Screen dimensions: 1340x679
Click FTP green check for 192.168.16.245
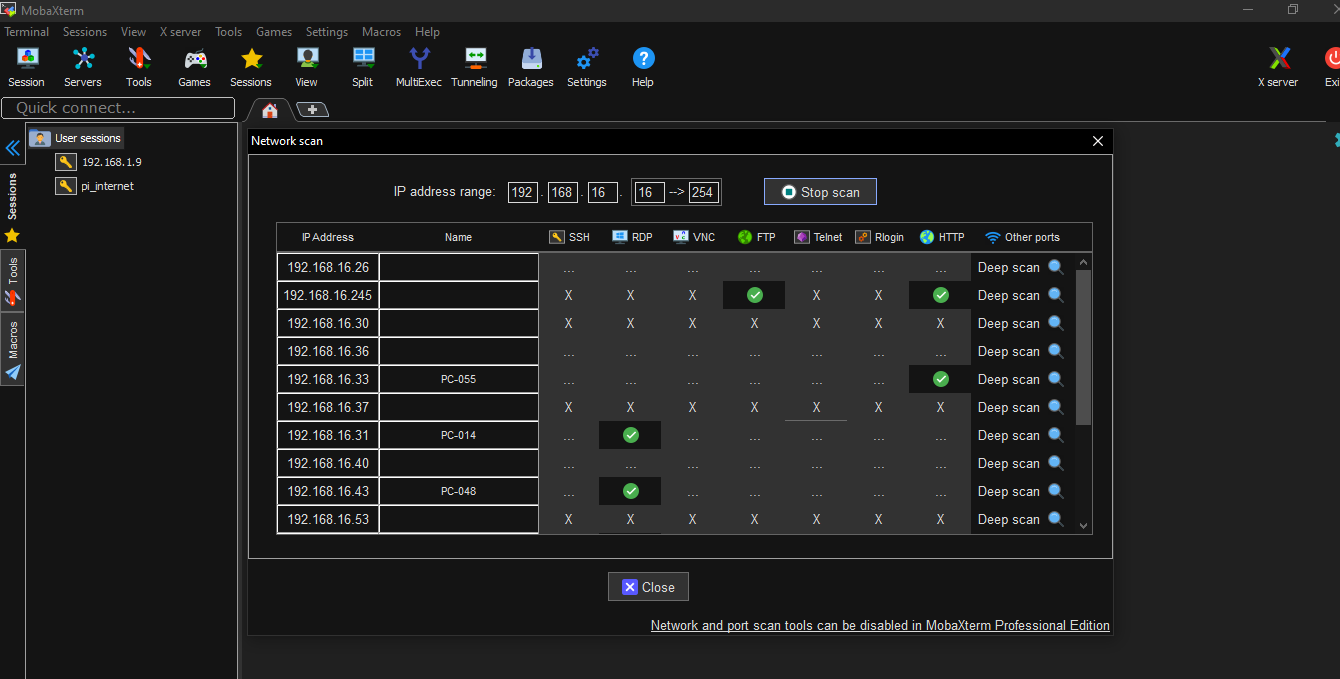(x=754, y=295)
